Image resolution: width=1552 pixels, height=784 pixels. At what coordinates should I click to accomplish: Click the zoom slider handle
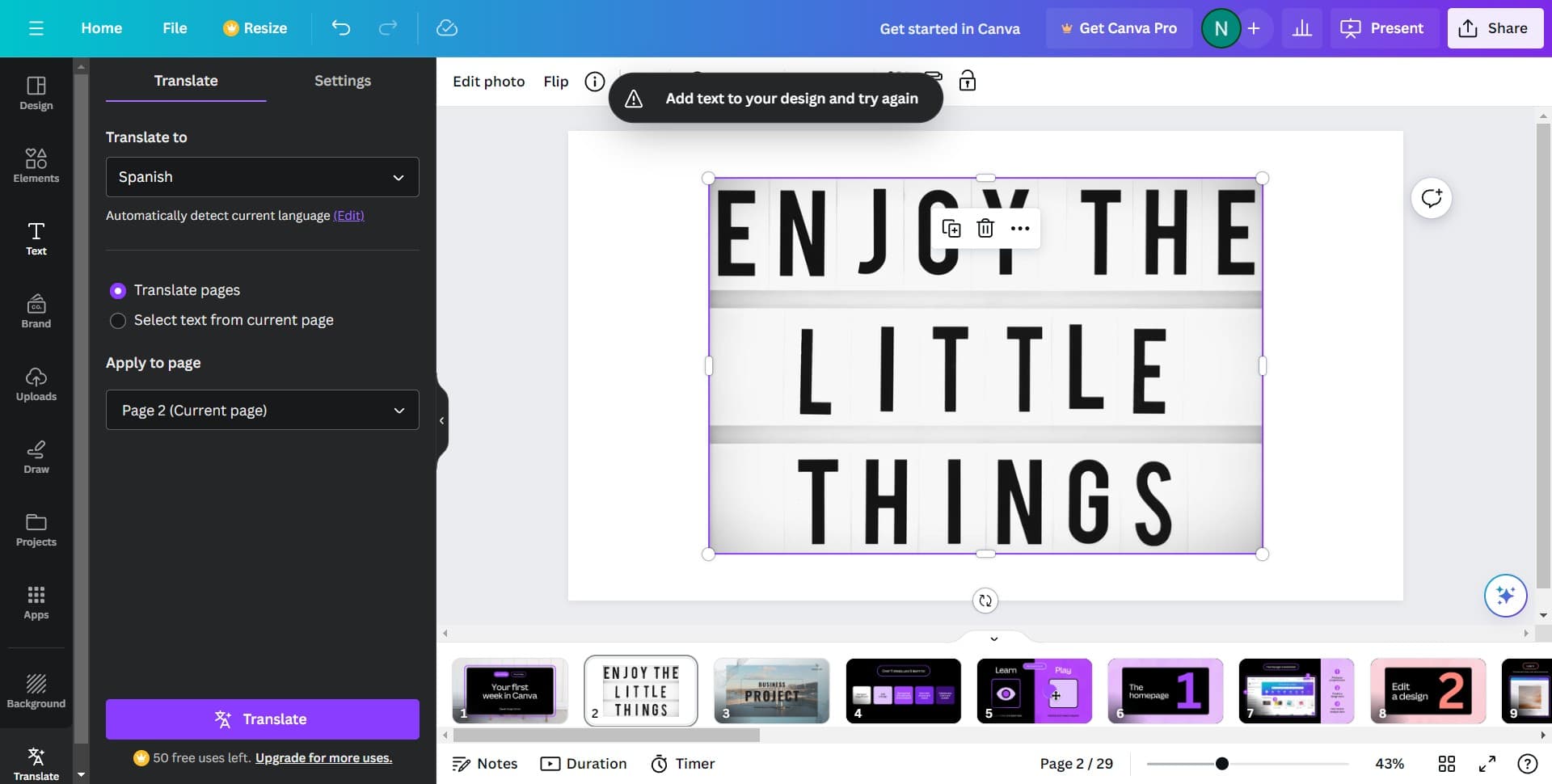(x=1221, y=764)
